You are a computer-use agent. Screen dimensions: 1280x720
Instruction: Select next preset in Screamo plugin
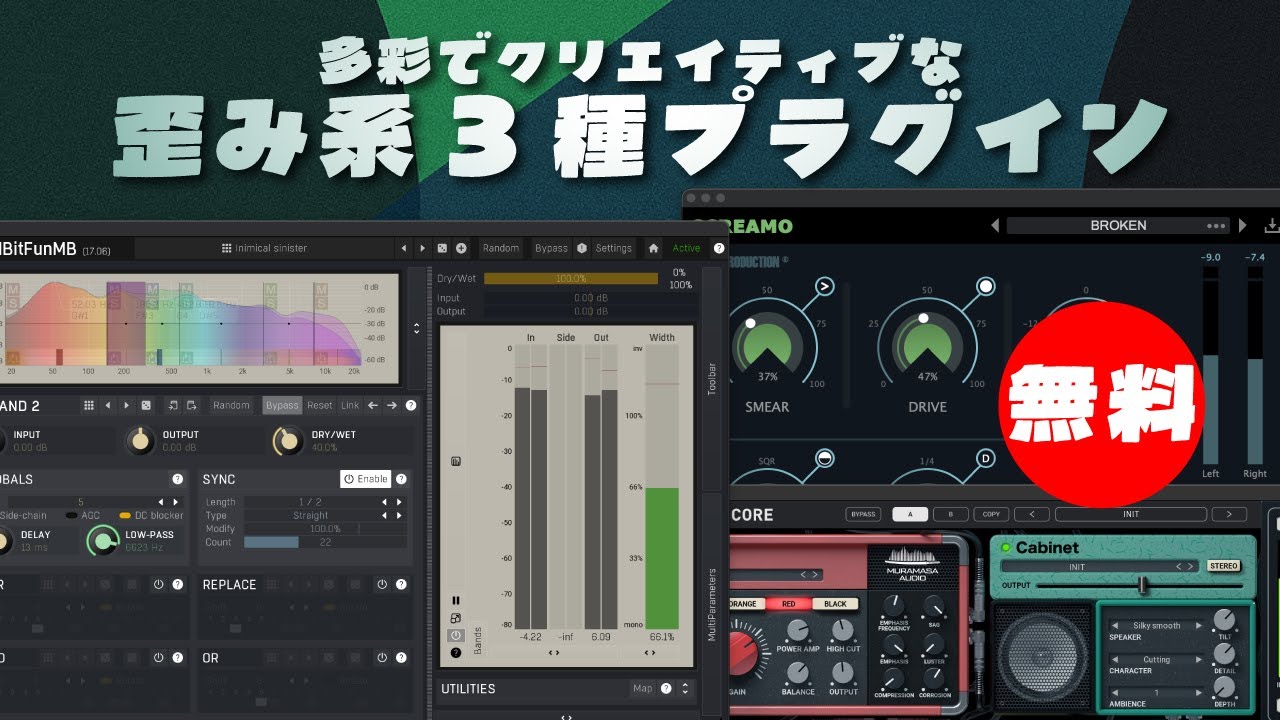click(x=1243, y=226)
